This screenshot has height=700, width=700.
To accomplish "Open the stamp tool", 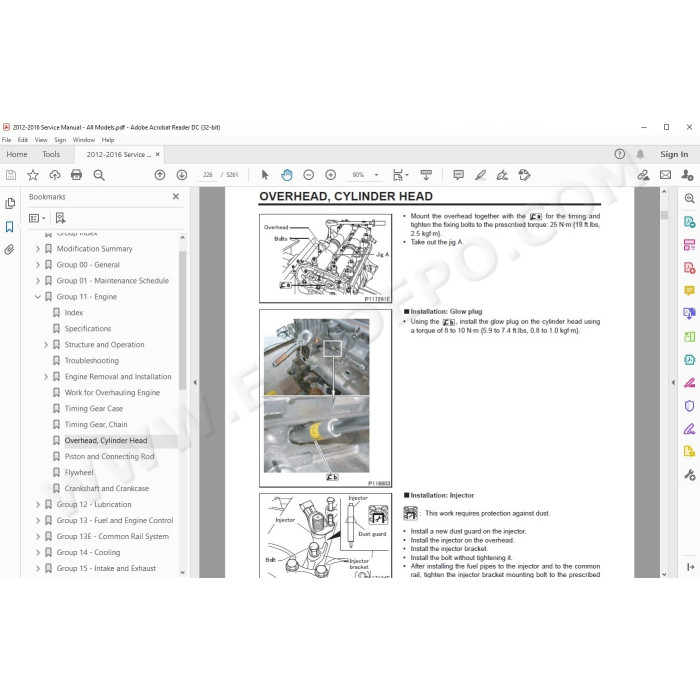I will tap(524, 175).
